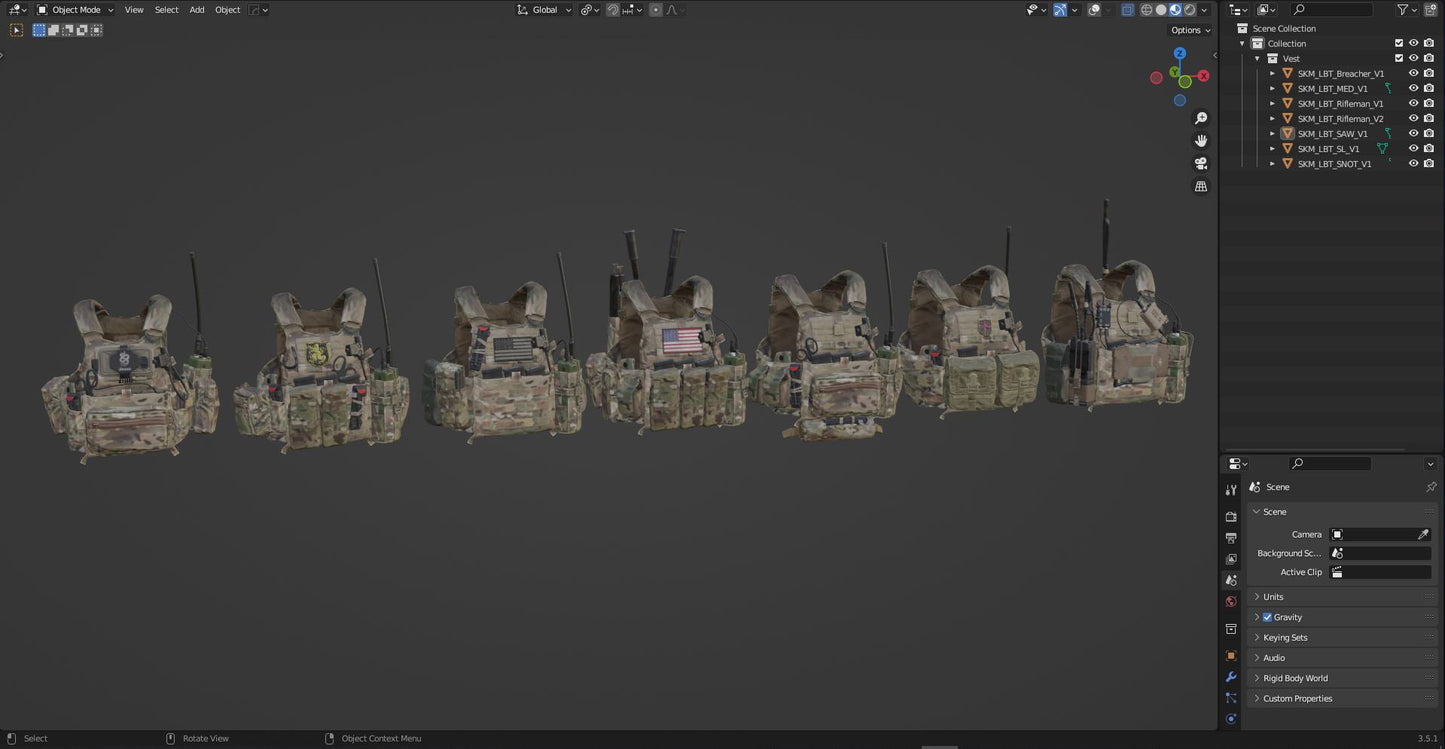This screenshot has width=1445, height=749.
Task: Click the Physics properties wrench icon
Action: click(x=1231, y=677)
